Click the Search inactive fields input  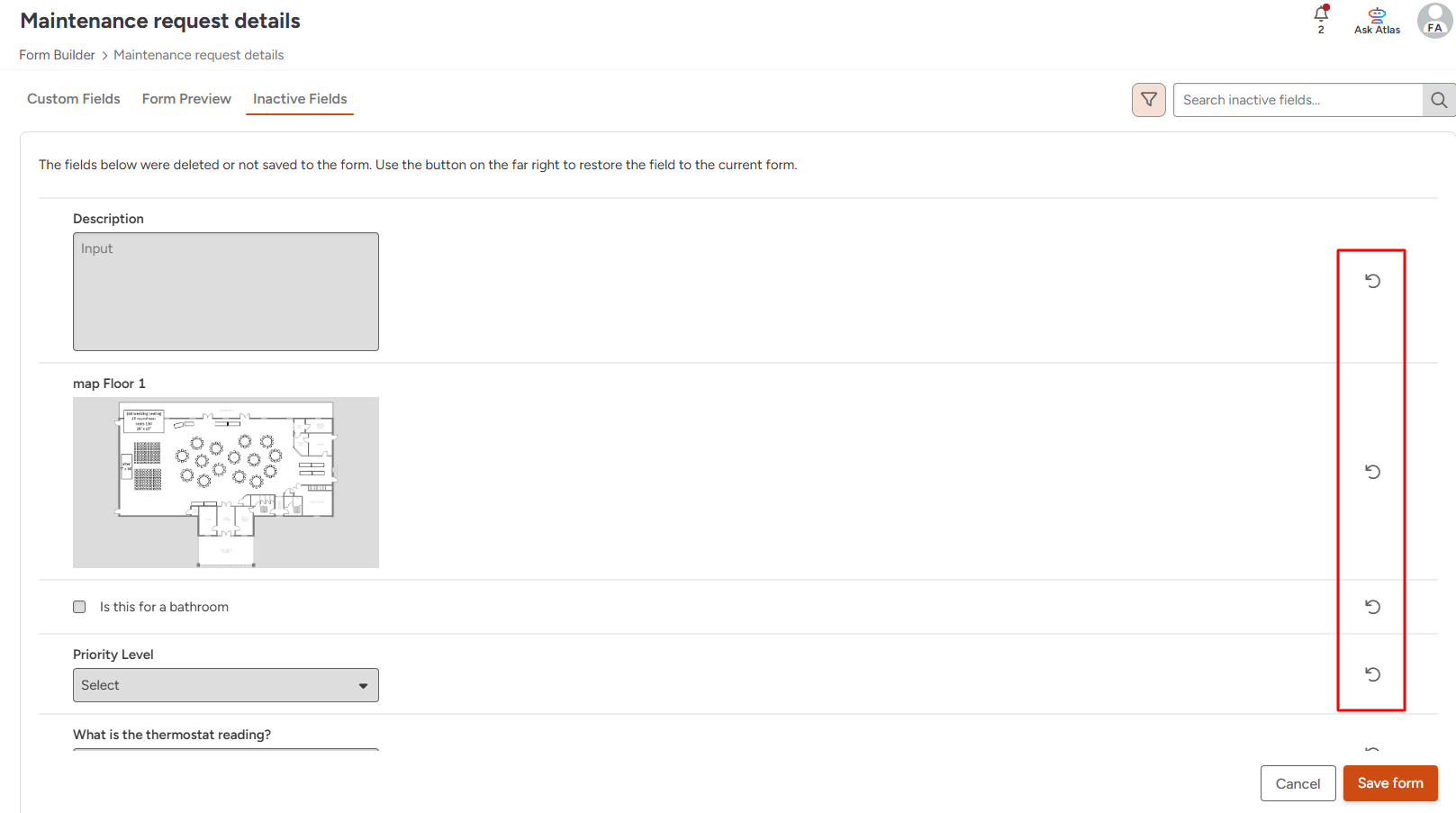tap(1297, 100)
